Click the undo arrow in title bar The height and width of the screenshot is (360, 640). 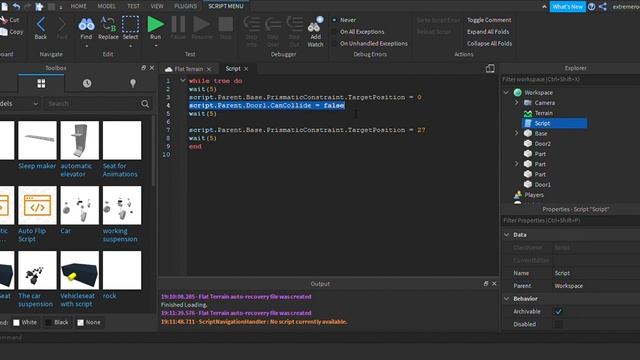tap(16, 6)
